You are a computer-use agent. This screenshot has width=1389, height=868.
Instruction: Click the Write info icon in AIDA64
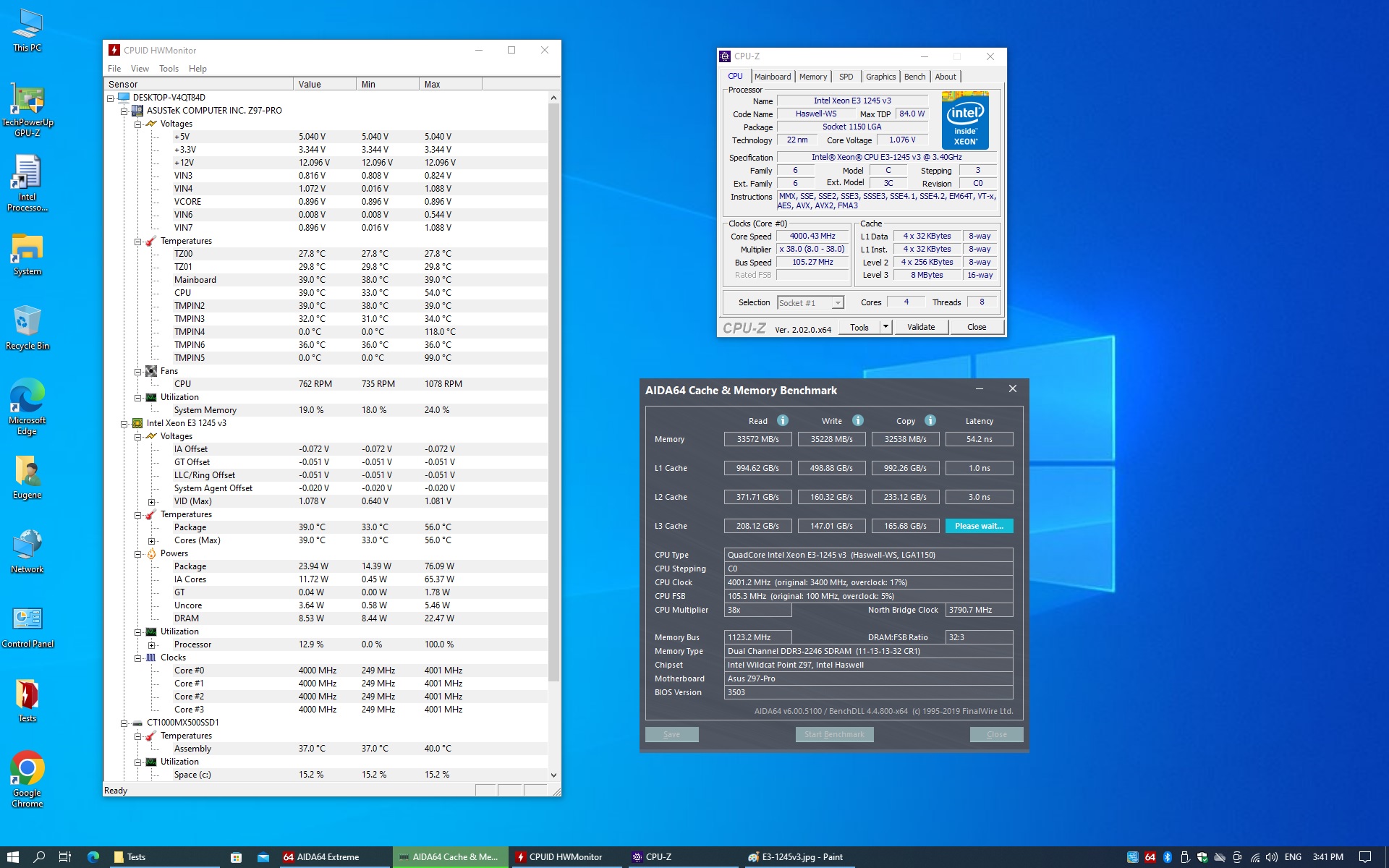pos(857,420)
